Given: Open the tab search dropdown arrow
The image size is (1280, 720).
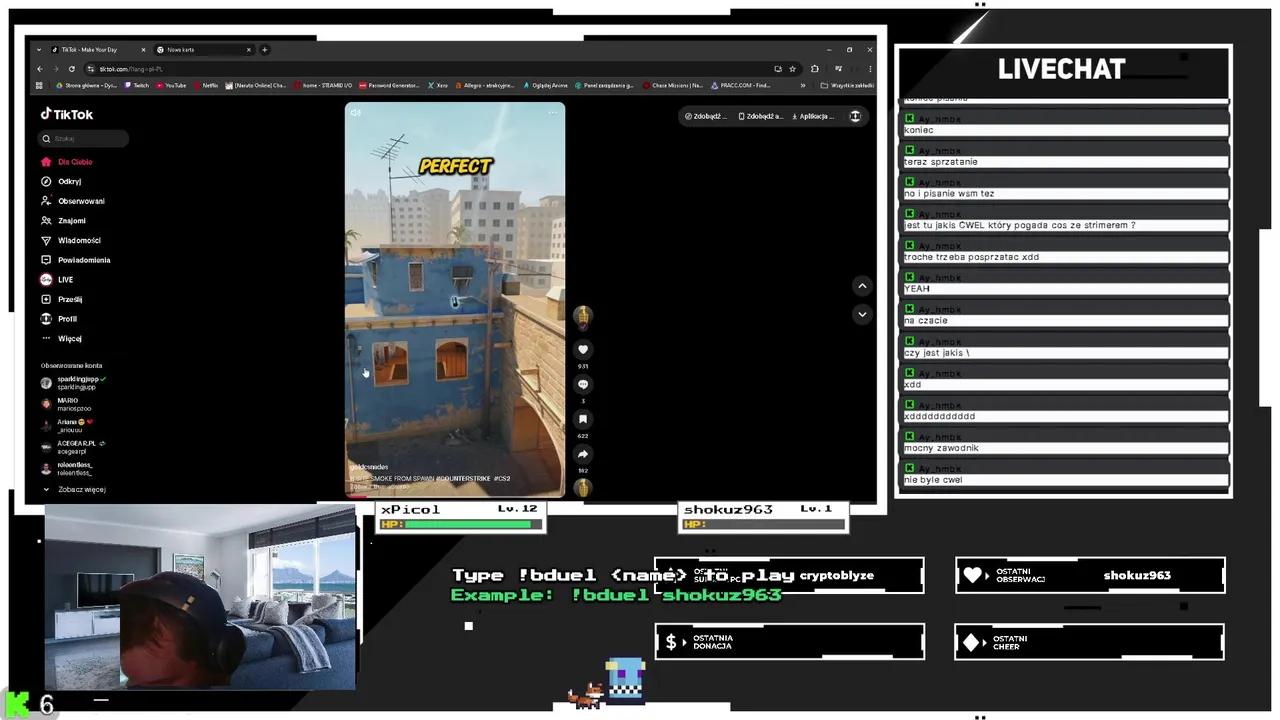Looking at the screenshot, I should (39, 49).
